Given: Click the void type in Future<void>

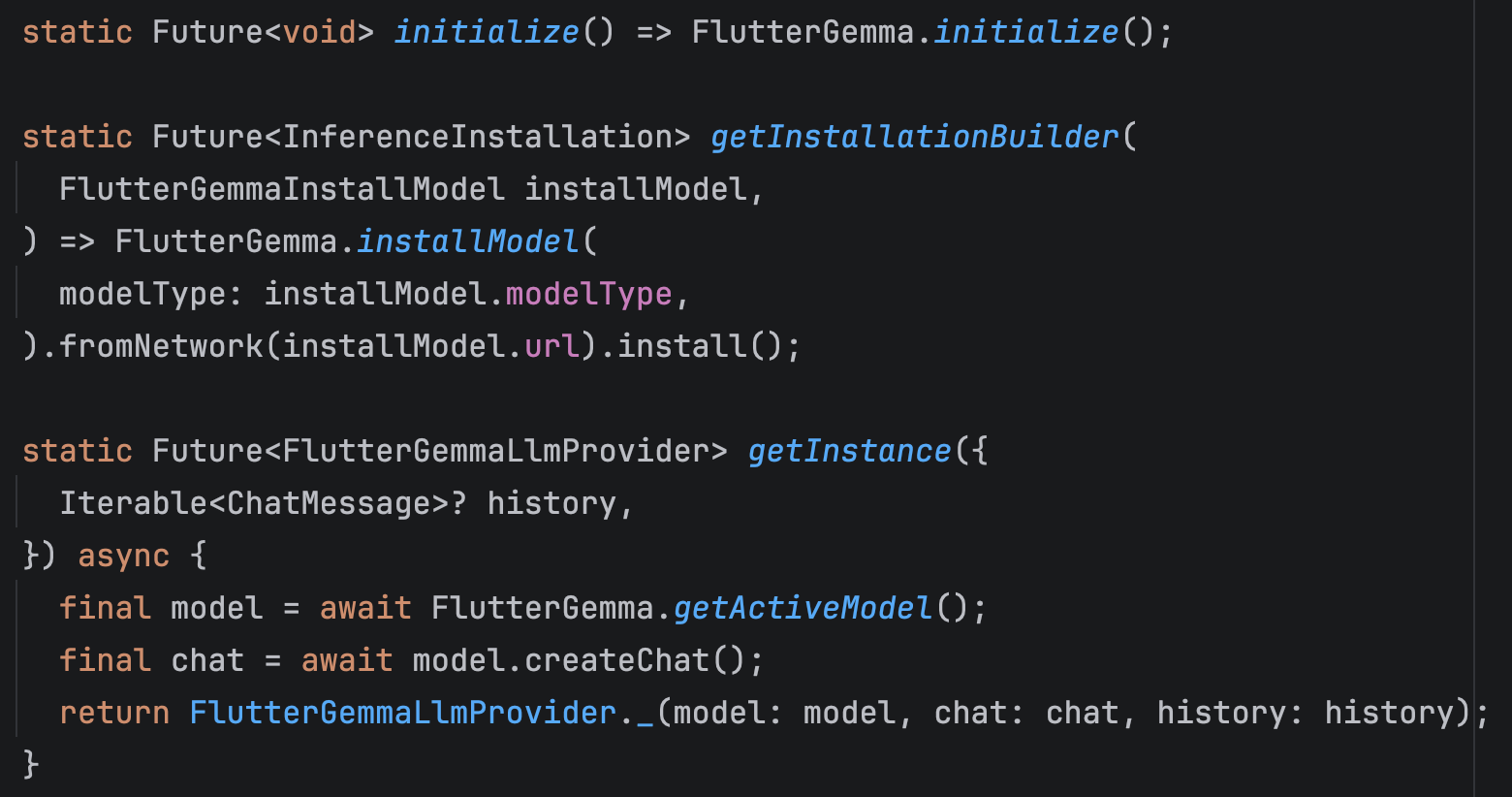Looking at the screenshot, I should (x=319, y=32).
